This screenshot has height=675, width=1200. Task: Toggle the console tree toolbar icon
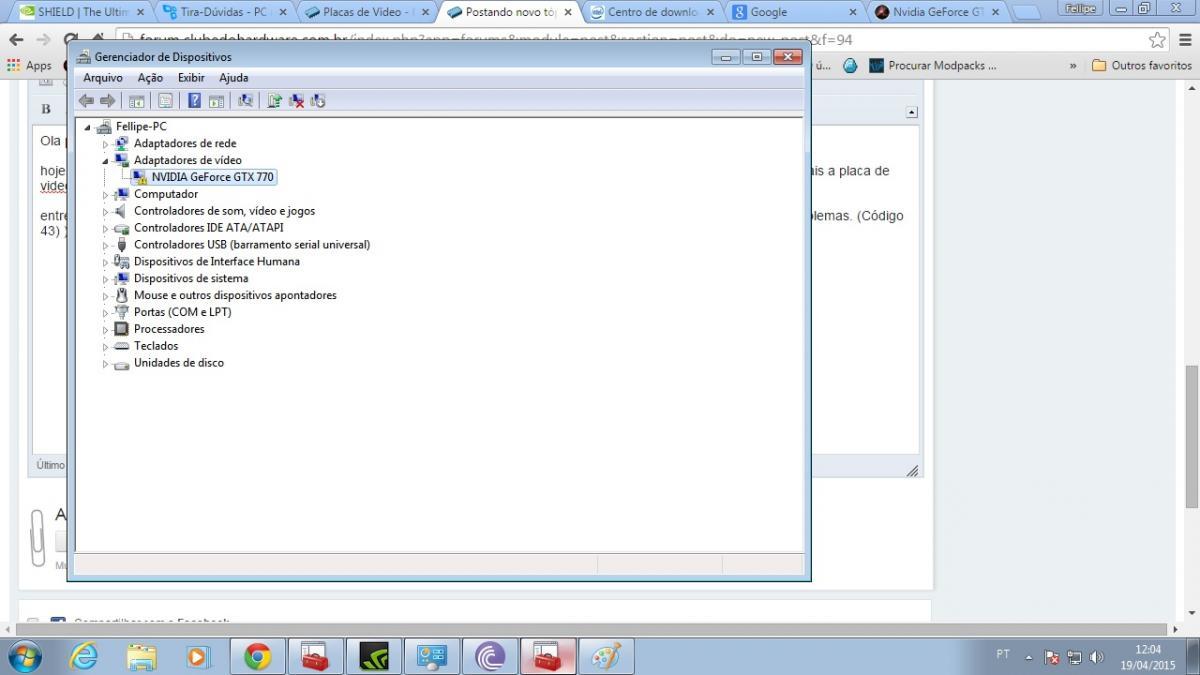pos(137,101)
